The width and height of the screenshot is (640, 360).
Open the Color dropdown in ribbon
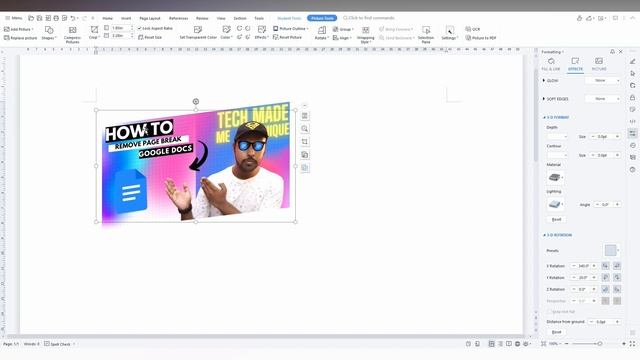[x=226, y=33]
